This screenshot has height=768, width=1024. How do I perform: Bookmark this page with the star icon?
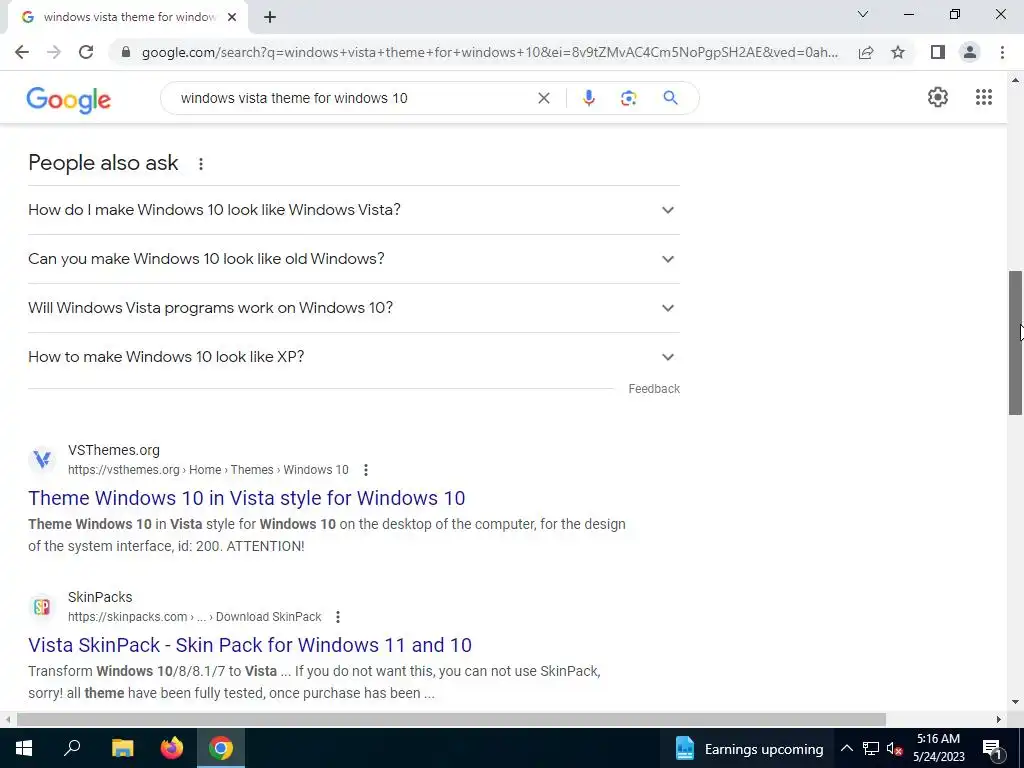[898, 52]
